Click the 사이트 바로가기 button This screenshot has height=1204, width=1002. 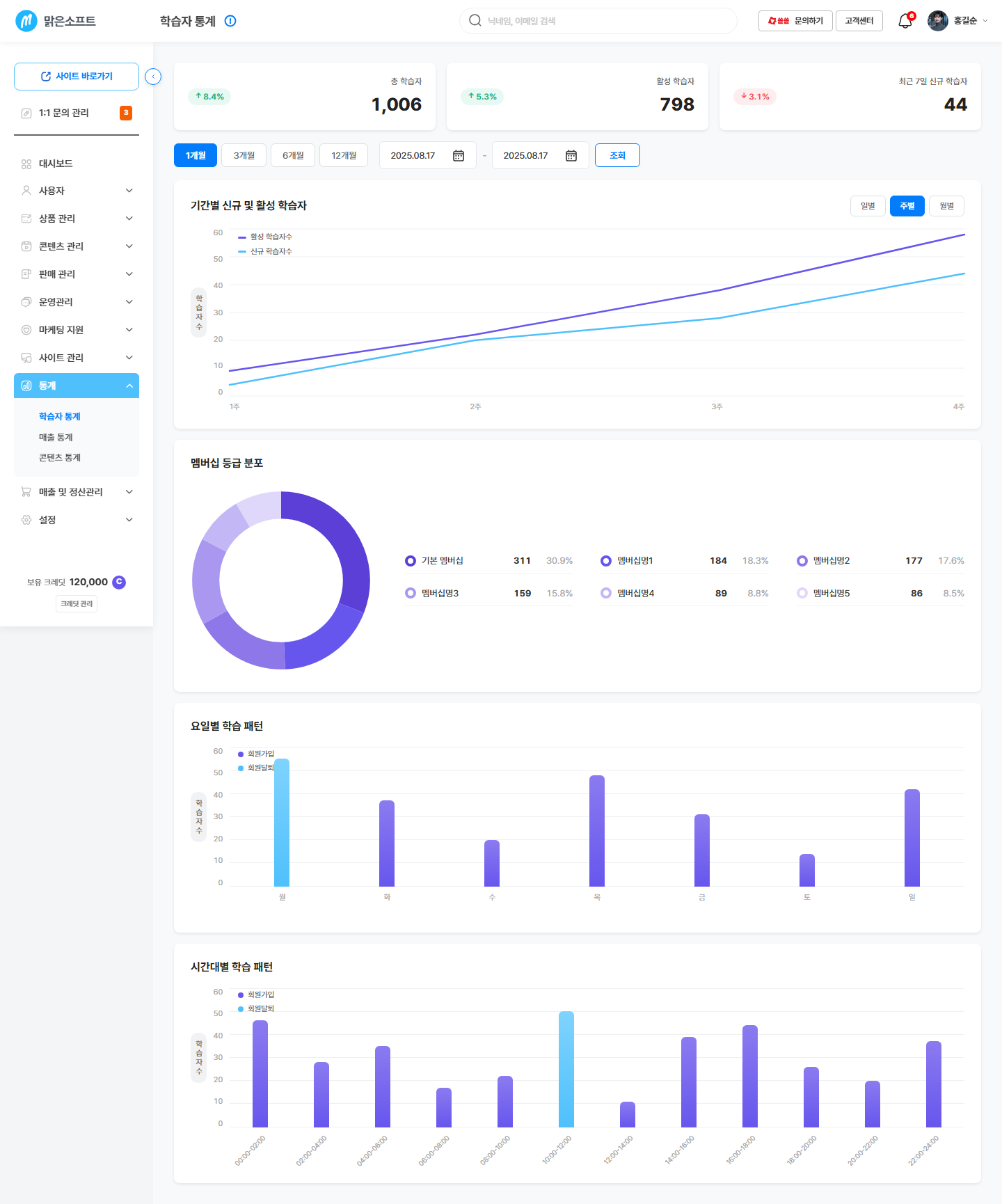click(x=77, y=77)
